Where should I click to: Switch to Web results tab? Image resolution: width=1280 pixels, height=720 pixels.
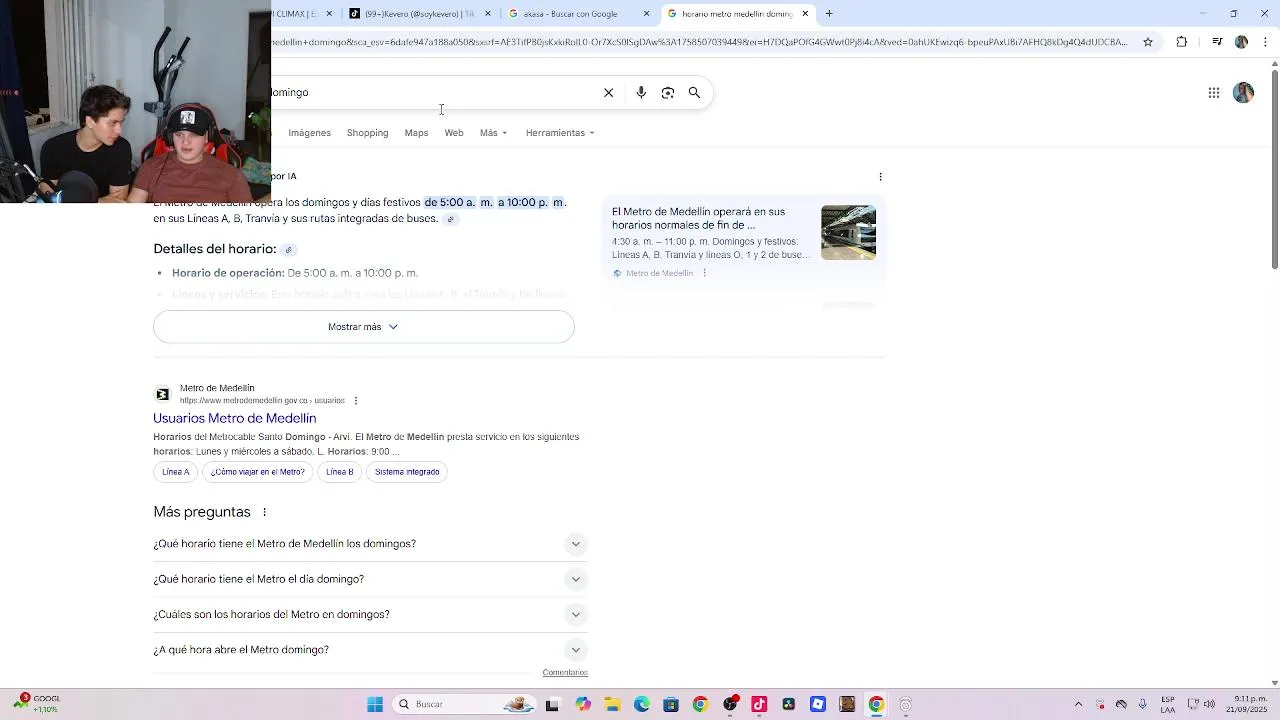[454, 133]
